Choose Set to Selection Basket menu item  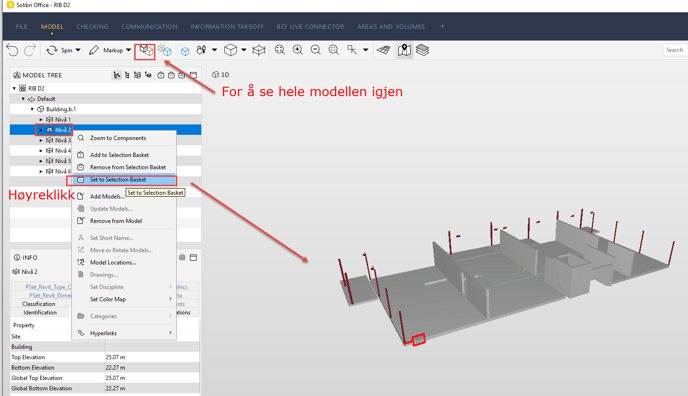pos(124,180)
